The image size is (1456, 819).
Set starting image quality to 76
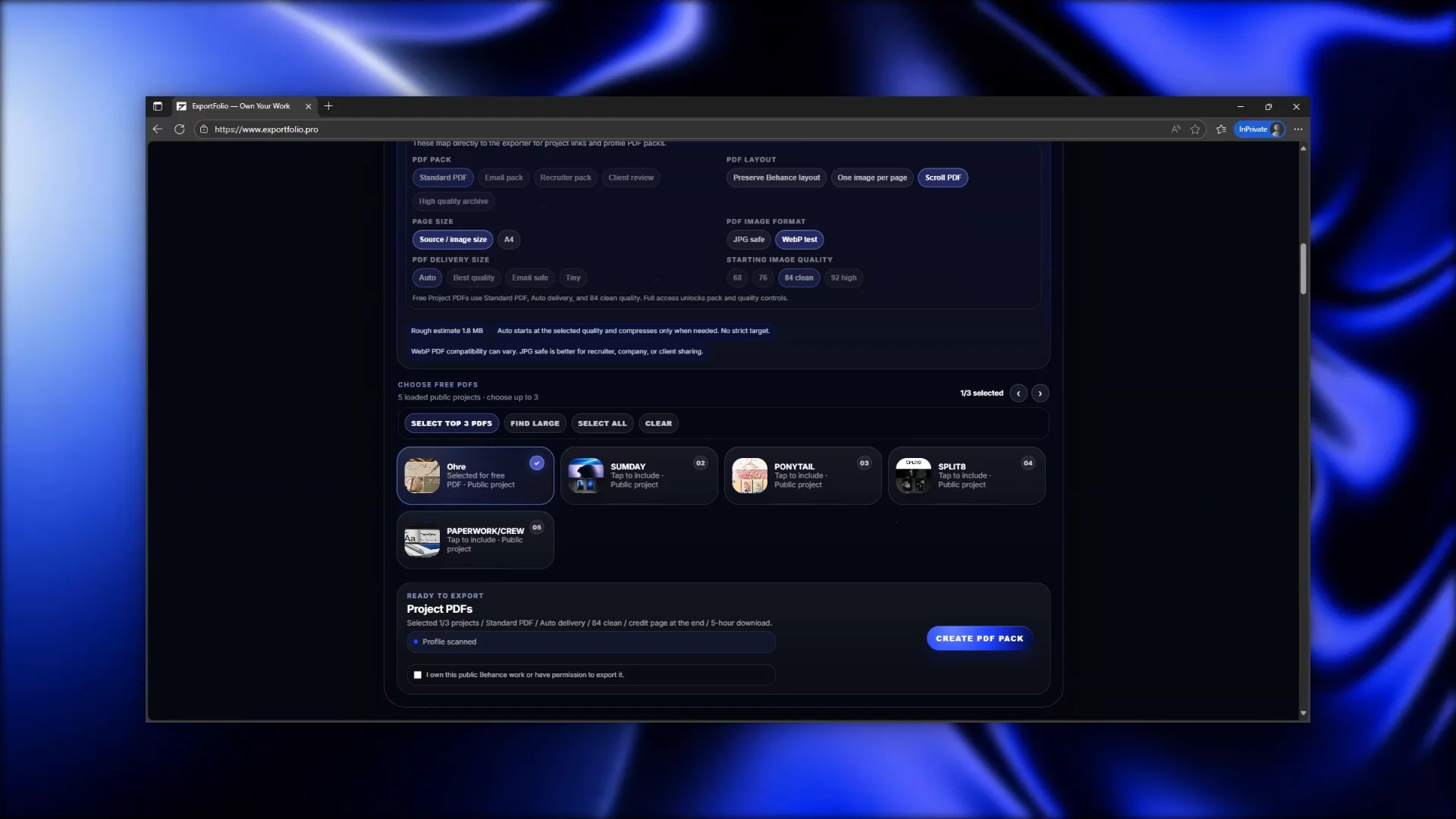(763, 278)
